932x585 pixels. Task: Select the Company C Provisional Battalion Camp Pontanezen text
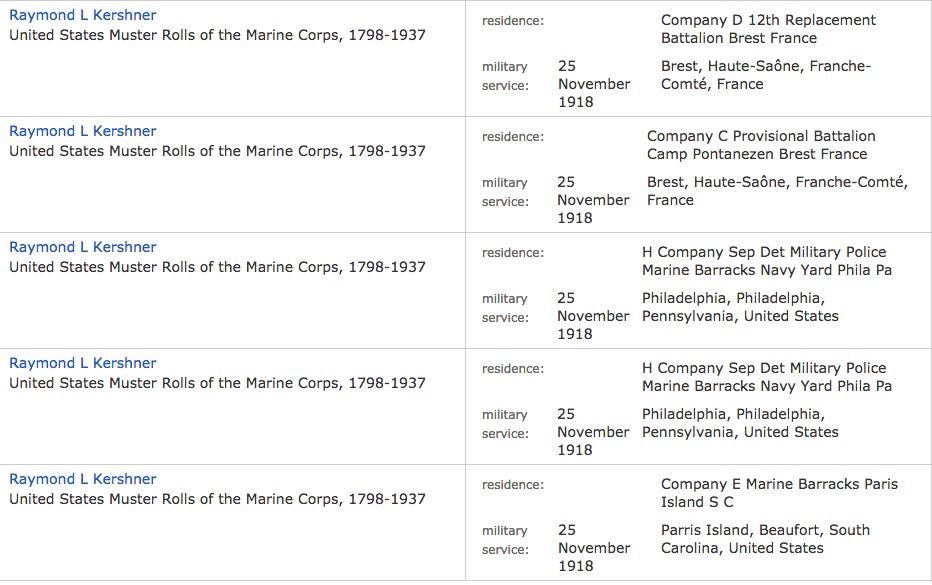(x=761, y=145)
